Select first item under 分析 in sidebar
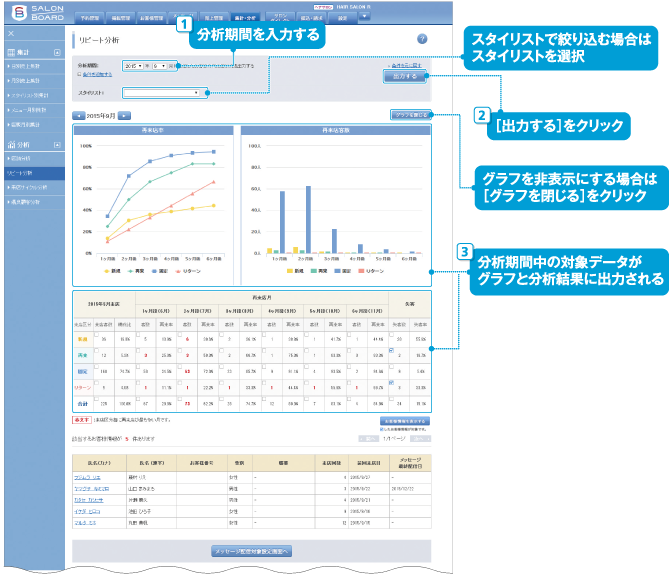Viewport: 670px width, 578px height. click(34, 158)
